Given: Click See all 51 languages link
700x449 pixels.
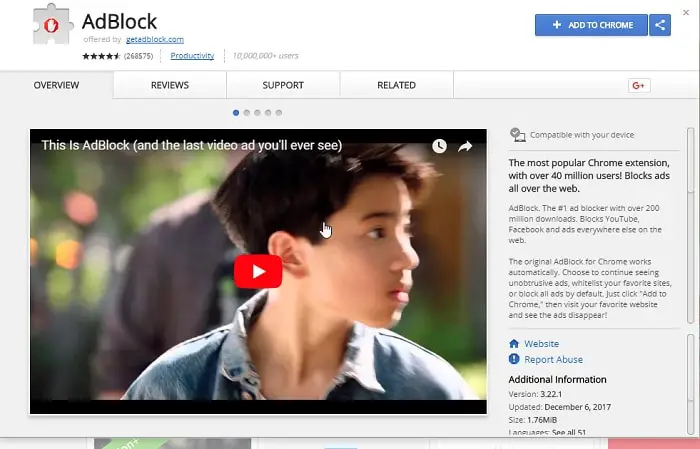Looking at the screenshot, I should pyautogui.click(x=568, y=432).
